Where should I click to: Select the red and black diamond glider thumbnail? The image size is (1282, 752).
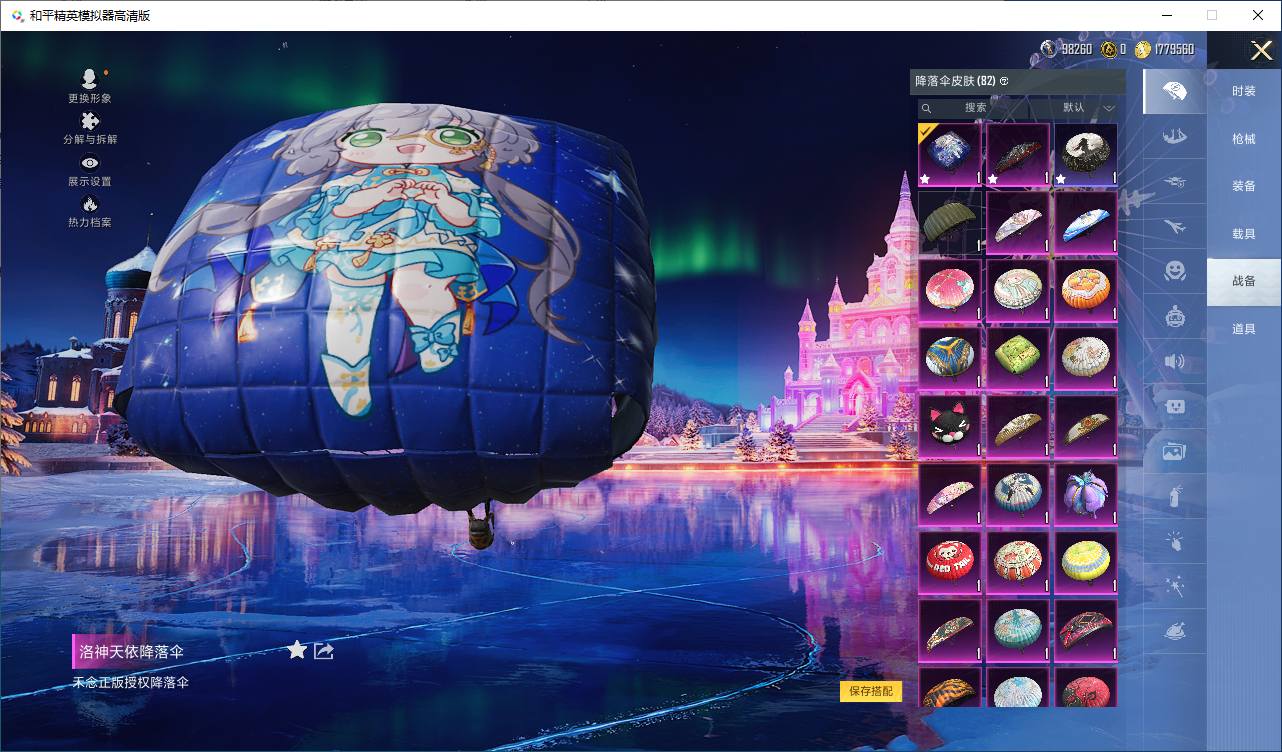point(1086,631)
